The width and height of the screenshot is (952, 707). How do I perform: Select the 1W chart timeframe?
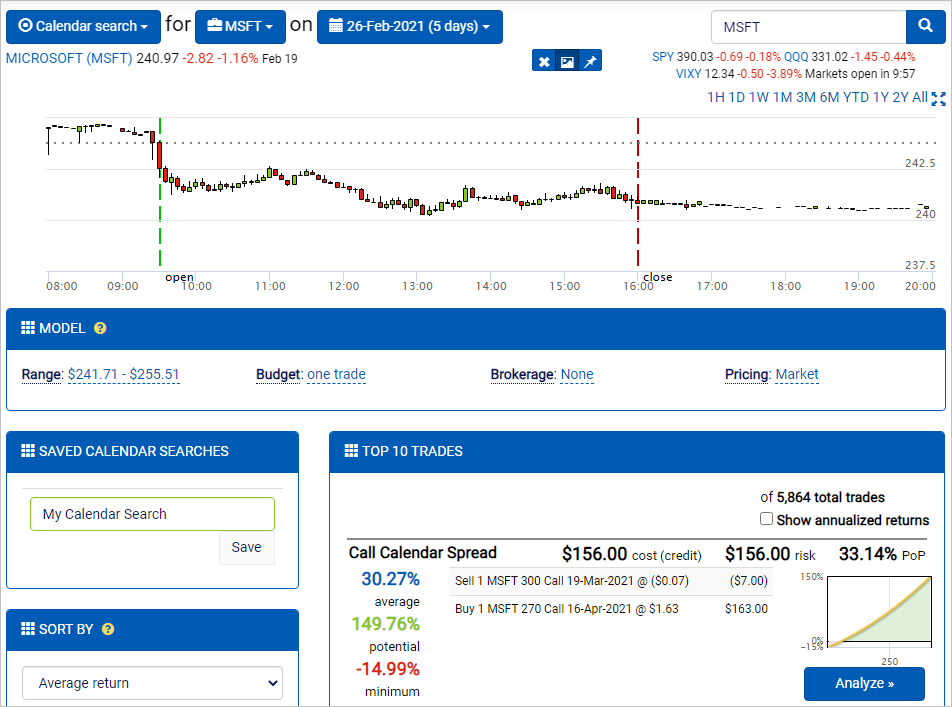coord(759,98)
